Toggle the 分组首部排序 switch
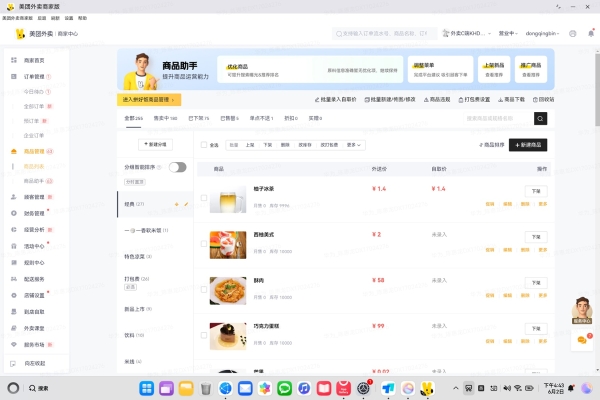The image size is (600, 400). [178, 167]
